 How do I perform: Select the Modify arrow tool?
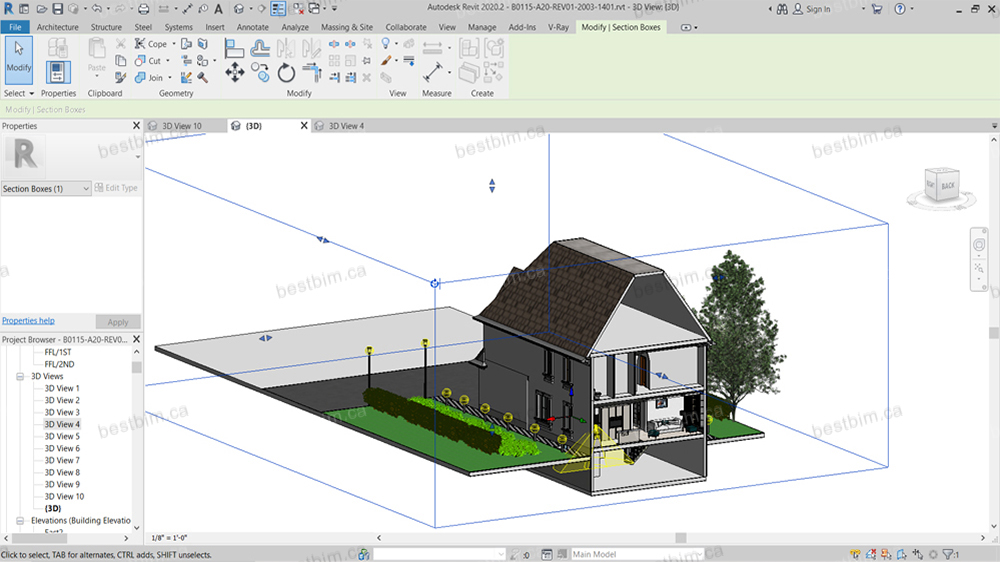18,60
